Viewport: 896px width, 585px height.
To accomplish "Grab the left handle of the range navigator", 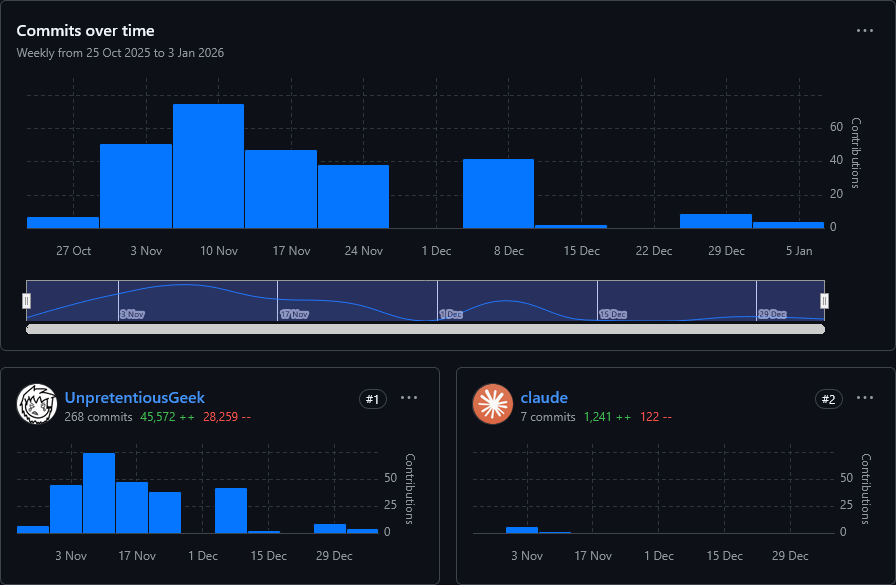I will coord(27,300).
